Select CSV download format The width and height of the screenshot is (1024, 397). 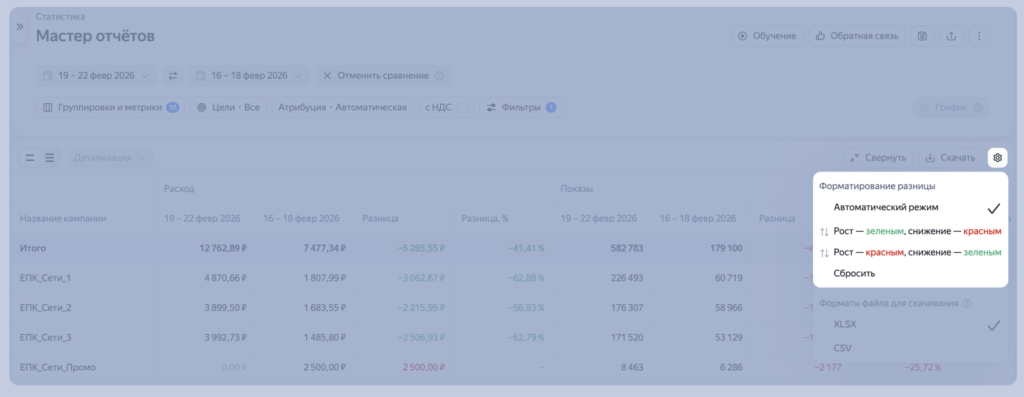tap(910, 348)
